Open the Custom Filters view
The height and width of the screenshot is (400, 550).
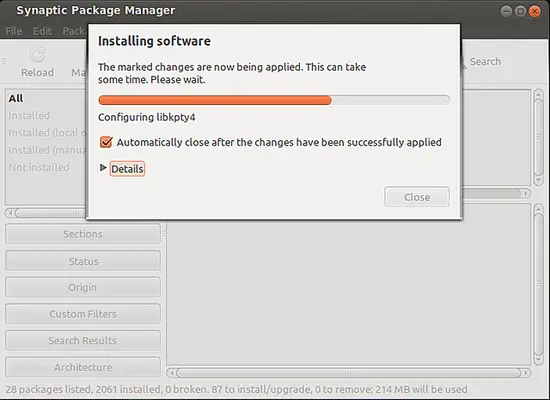tap(83, 314)
